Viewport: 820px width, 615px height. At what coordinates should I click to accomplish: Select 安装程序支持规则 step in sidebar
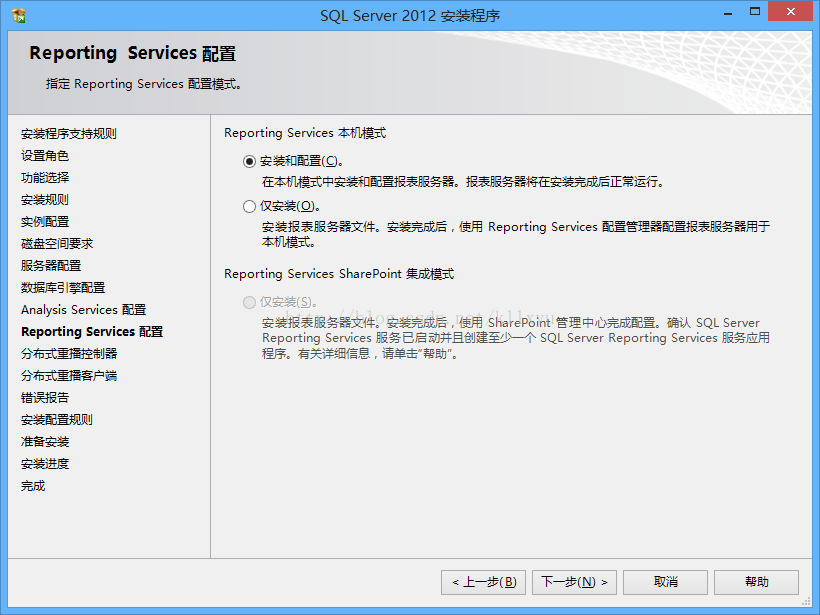click(x=69, y=134)
